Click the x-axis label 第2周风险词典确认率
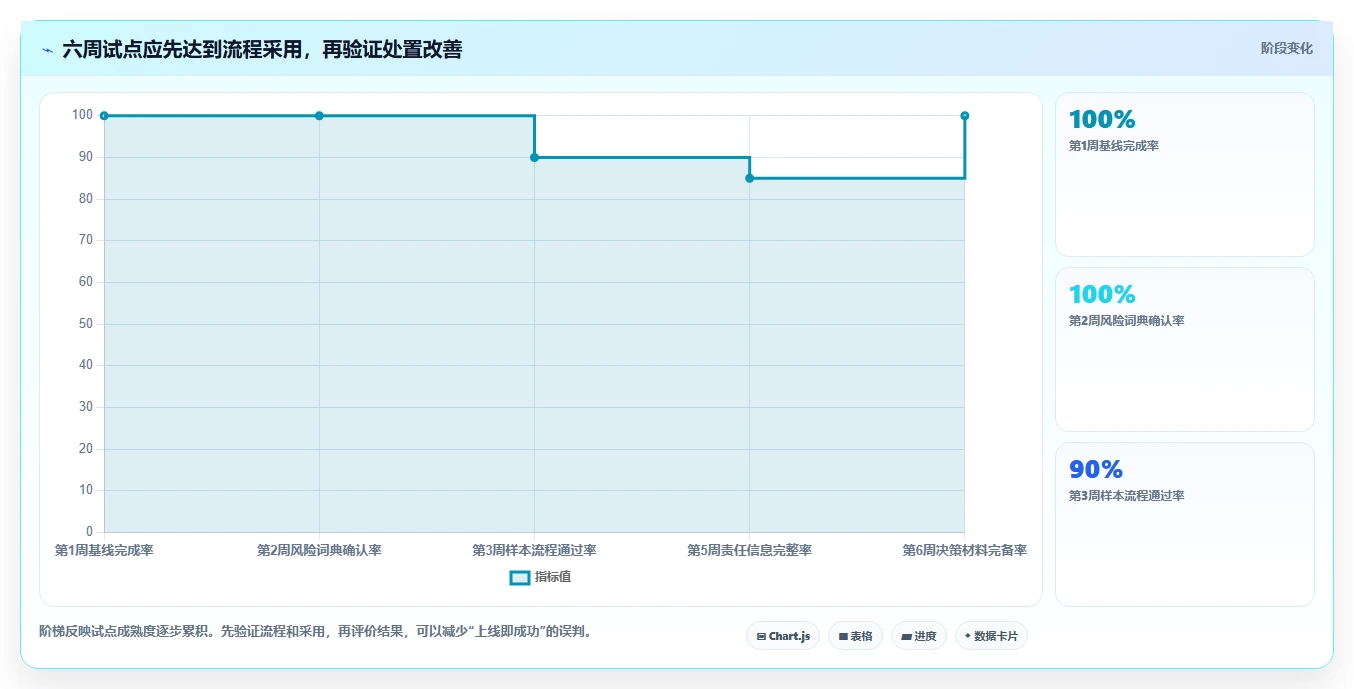The image size is (1354, 689). (319, 551)
